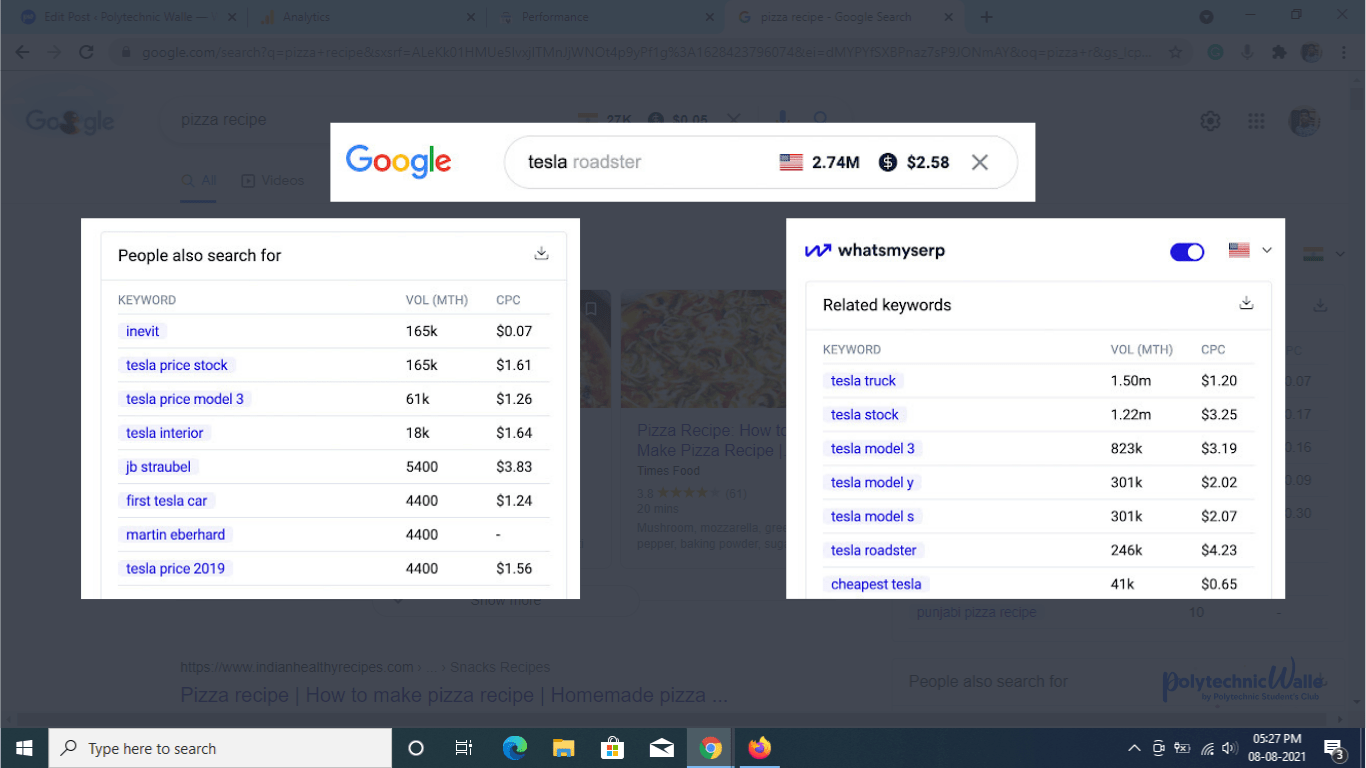This screenshot has width=1366, height=768.
Task: Launch Firefox from the taskbar
Action: tap(760, 748)
